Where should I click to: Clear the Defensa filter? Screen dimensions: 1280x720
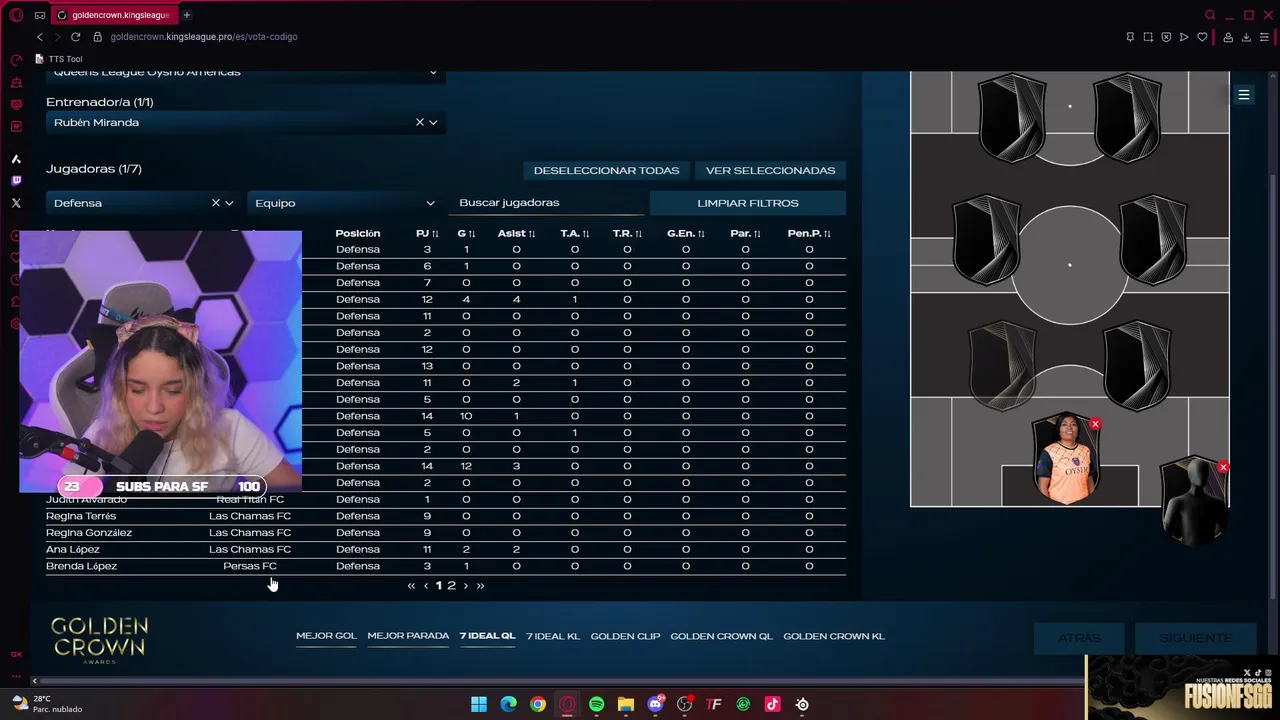coord(215,203)
